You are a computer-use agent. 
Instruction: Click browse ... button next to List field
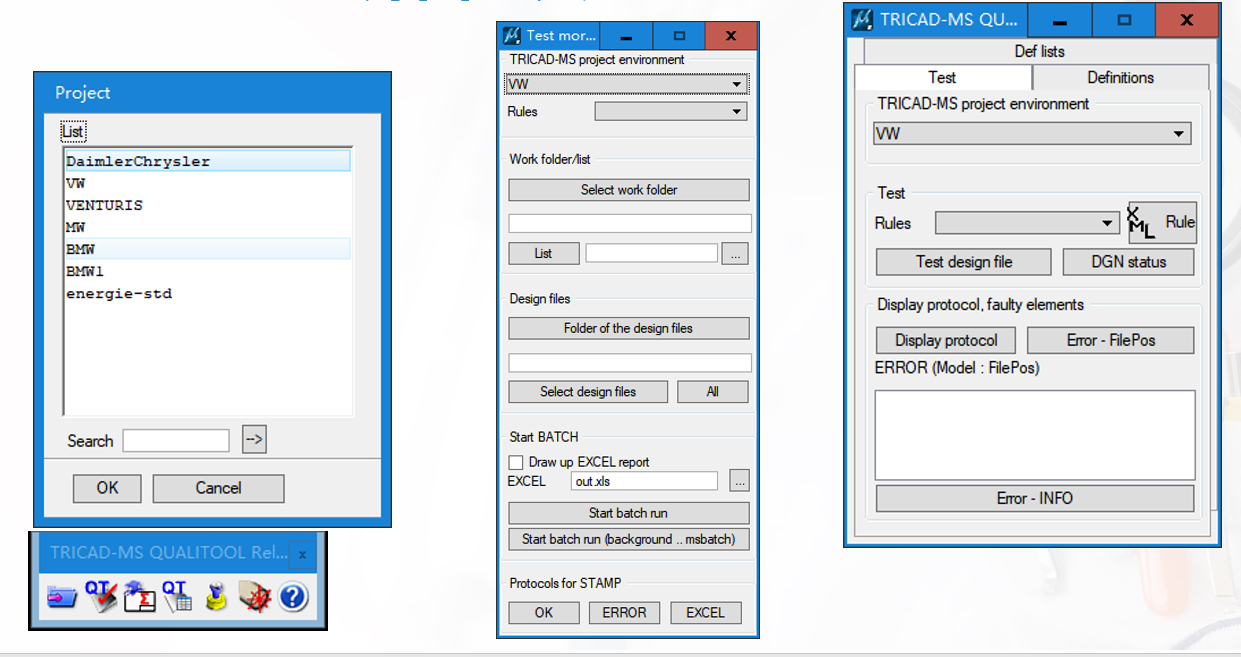(x=736, y=254)
